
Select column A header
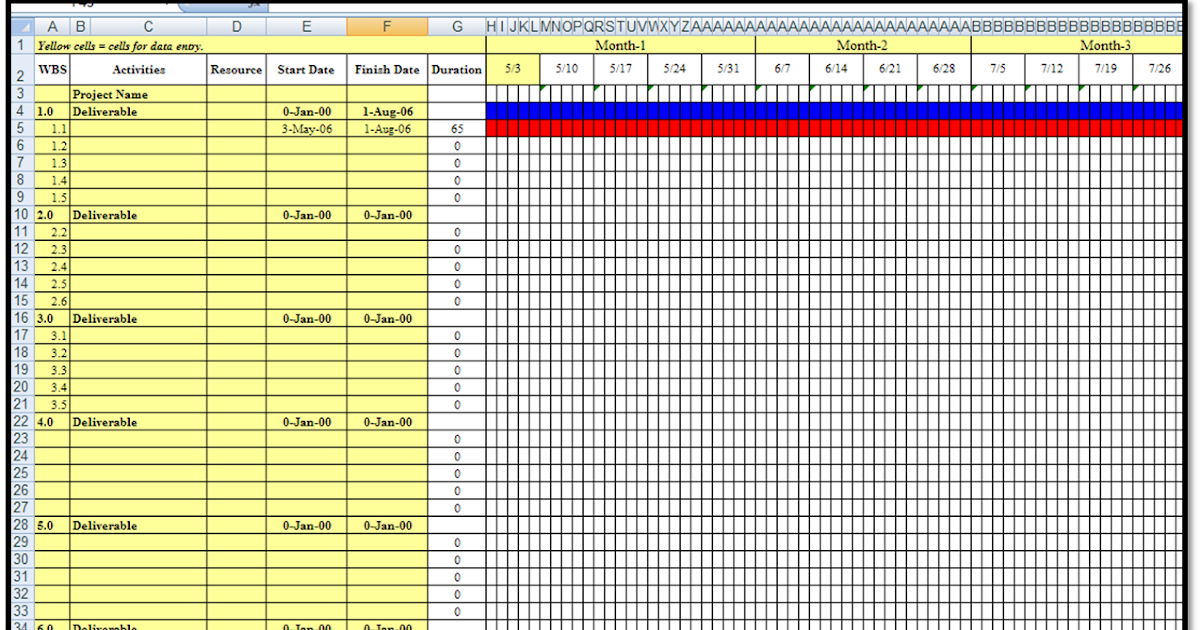[52, 27]
